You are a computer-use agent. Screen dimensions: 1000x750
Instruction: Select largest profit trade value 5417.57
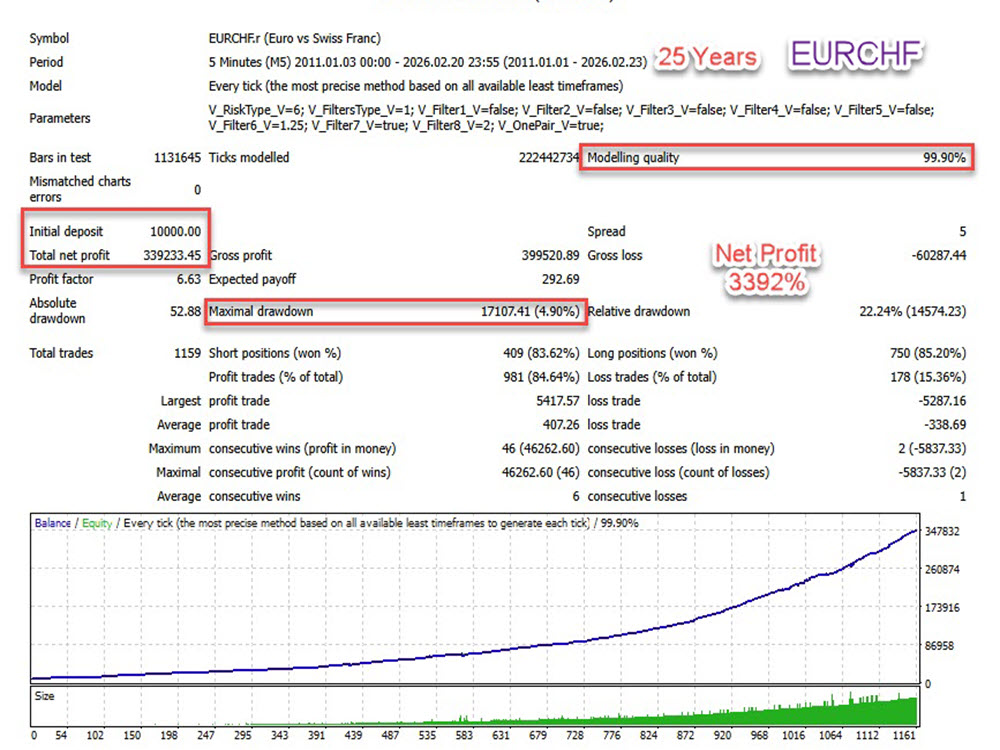pos(557,401)
